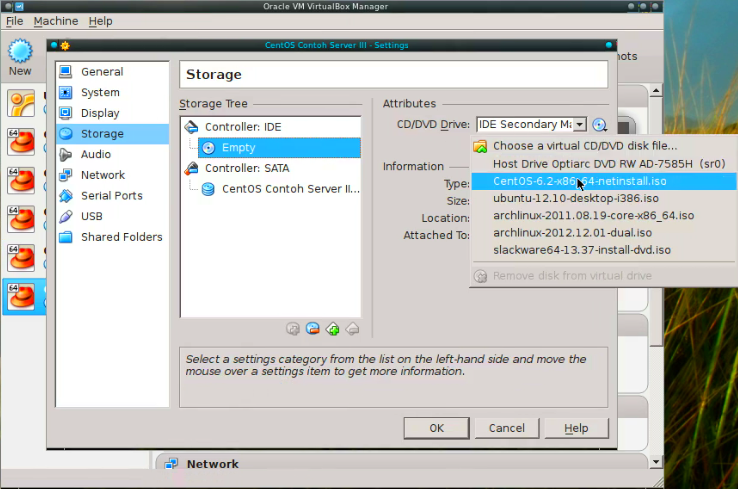Image resolution: width=738 pixels, height=489 pixels.
Task: Open the USB settings category
Action: pos(112,216)
